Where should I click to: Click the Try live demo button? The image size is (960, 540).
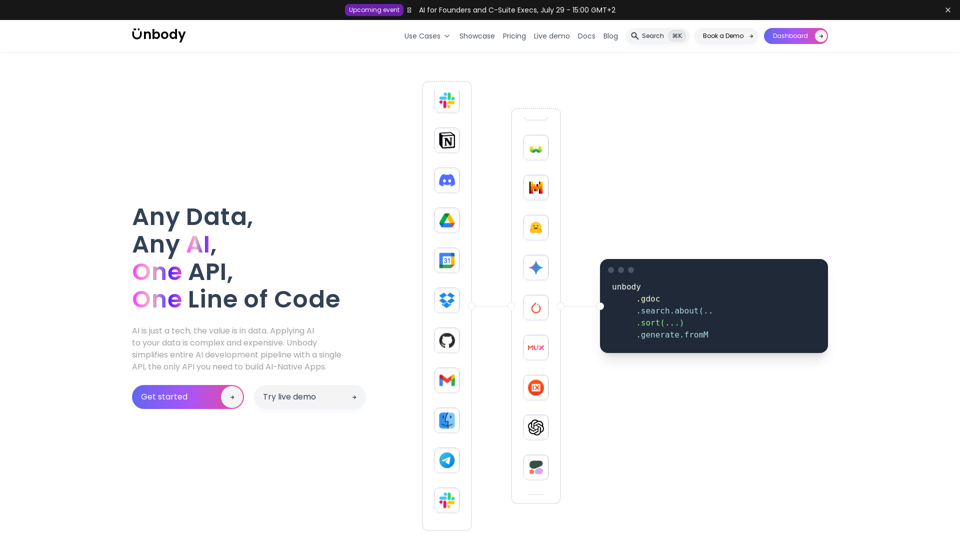tap(310, 397)
